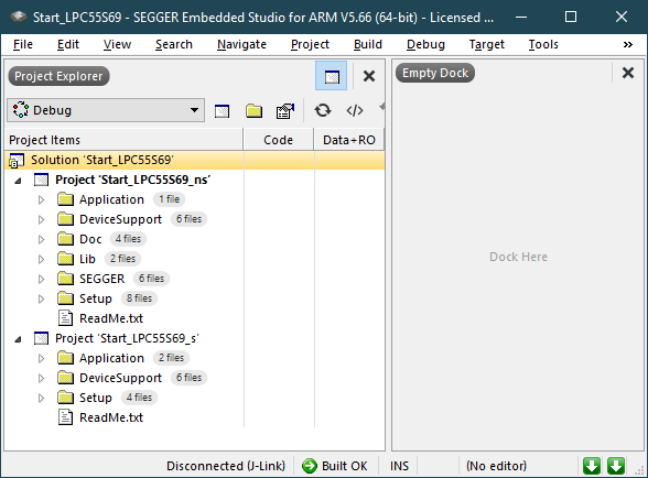Collapse Project 'Start_LPC55S69_s' node
The height and width of the screenshot is (478, 648).
(x=18, y=339)
